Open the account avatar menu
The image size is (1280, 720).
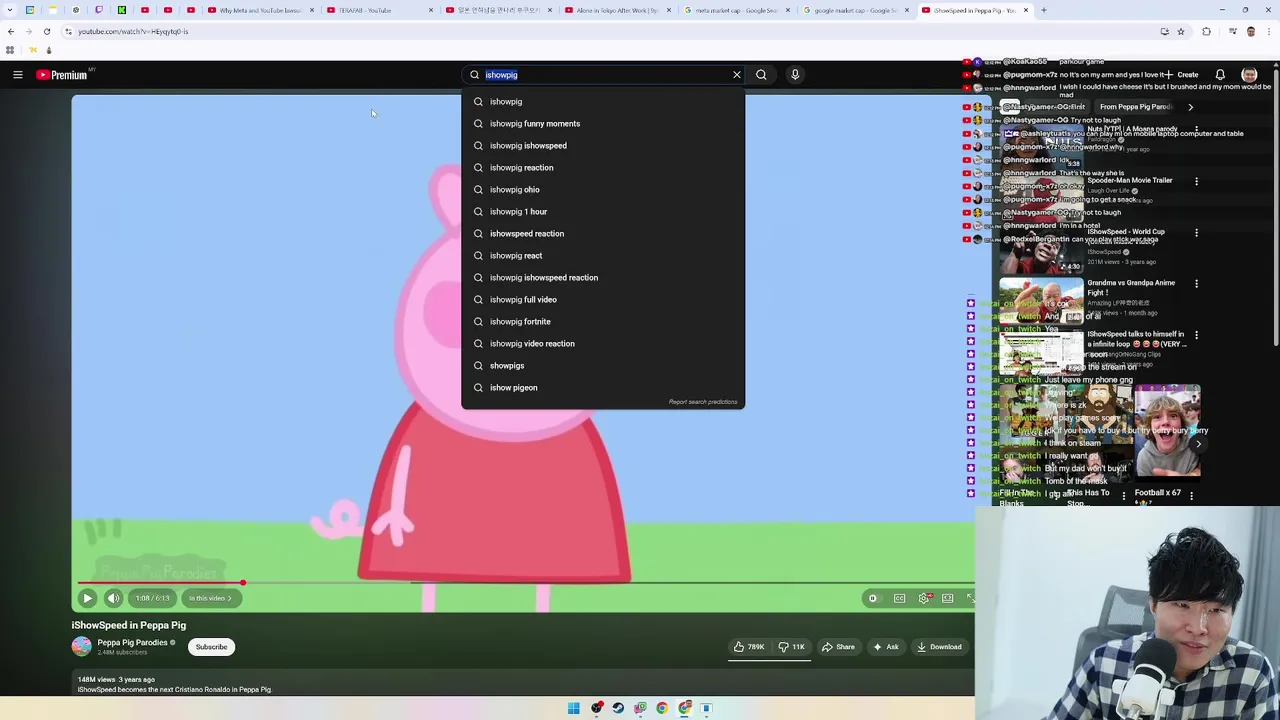coord(1249,75)
